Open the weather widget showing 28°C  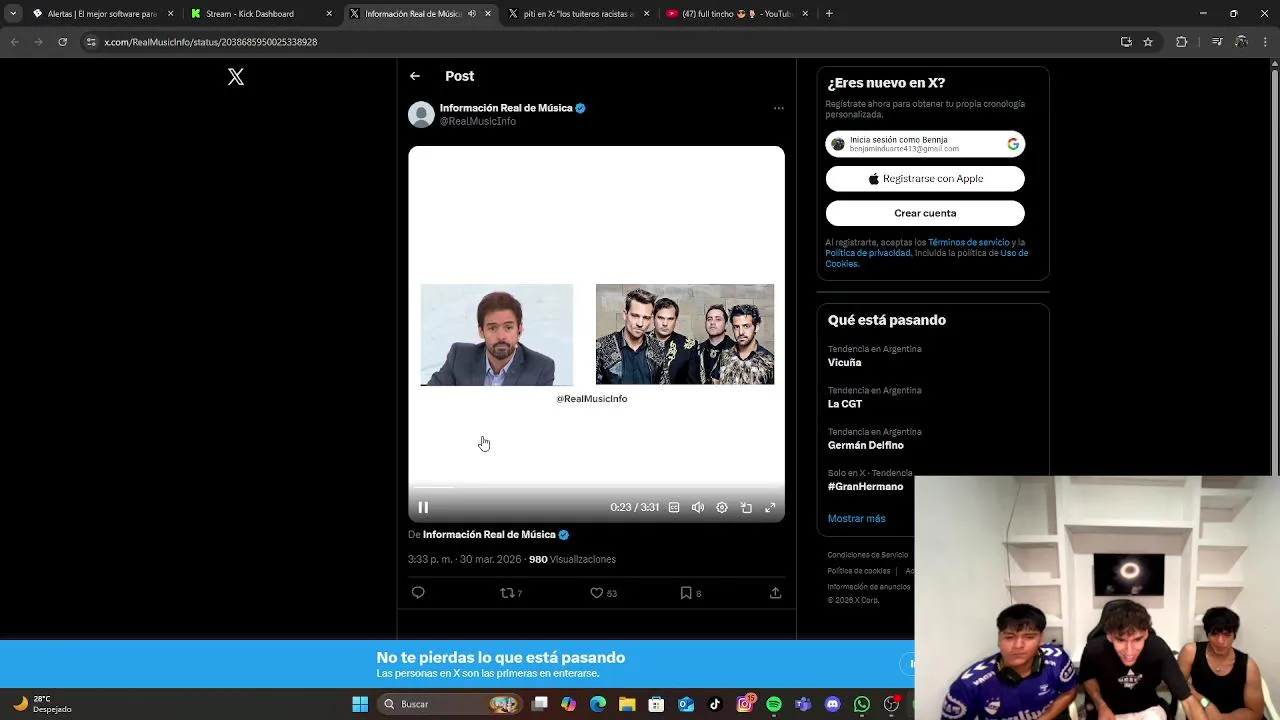(x=42, y=704)
